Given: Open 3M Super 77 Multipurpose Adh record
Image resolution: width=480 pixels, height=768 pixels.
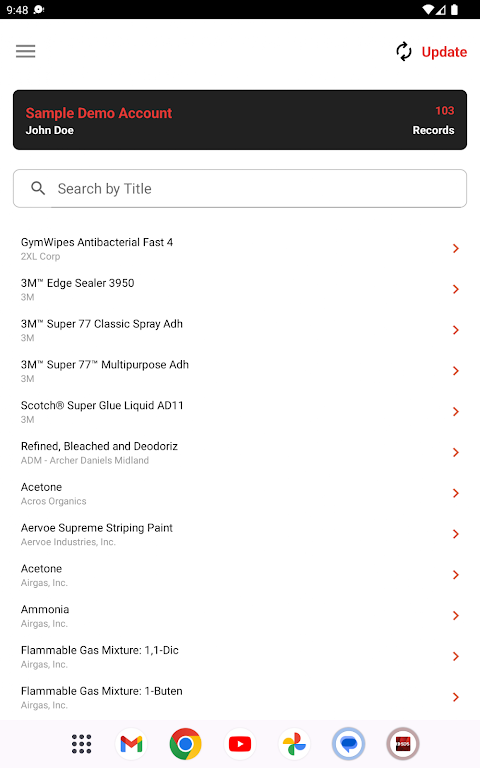Looking at the screenshot, I should [x=240, y=371].
